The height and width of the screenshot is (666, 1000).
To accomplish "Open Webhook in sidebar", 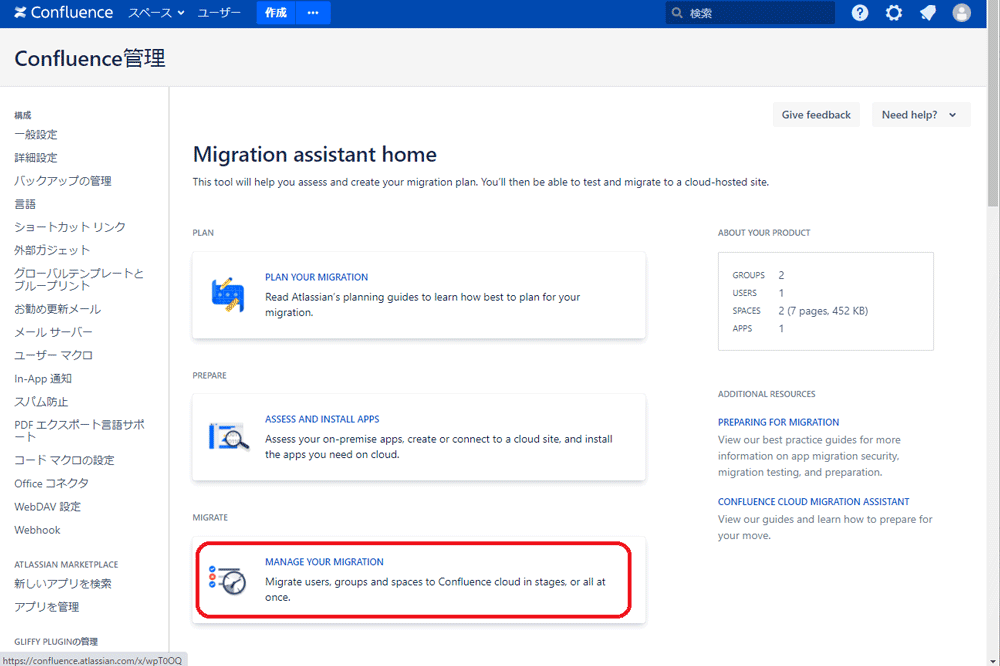I will 37,530.
